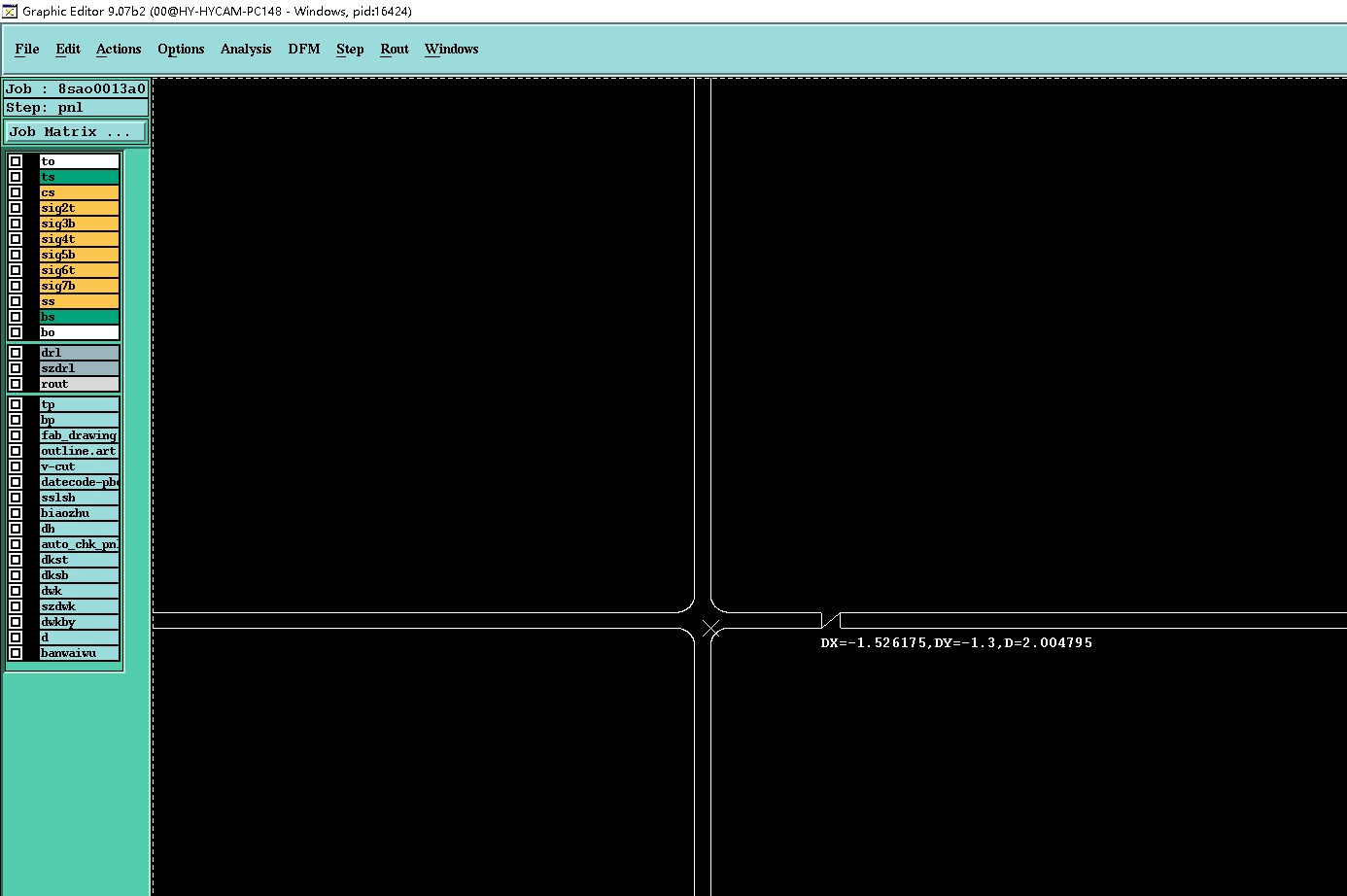Image resolution: width=1347 pixels, height=896 pixels.
Task: Select the dwkby layer name
Action: [x=79, y=622]
